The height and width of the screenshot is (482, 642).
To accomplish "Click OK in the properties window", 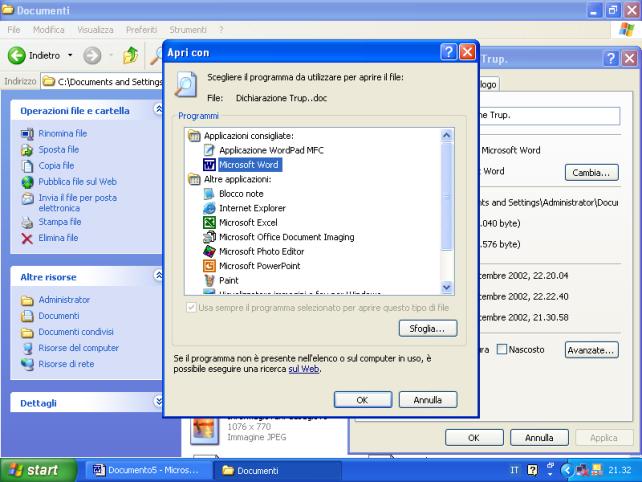I will tap(474, 438).
